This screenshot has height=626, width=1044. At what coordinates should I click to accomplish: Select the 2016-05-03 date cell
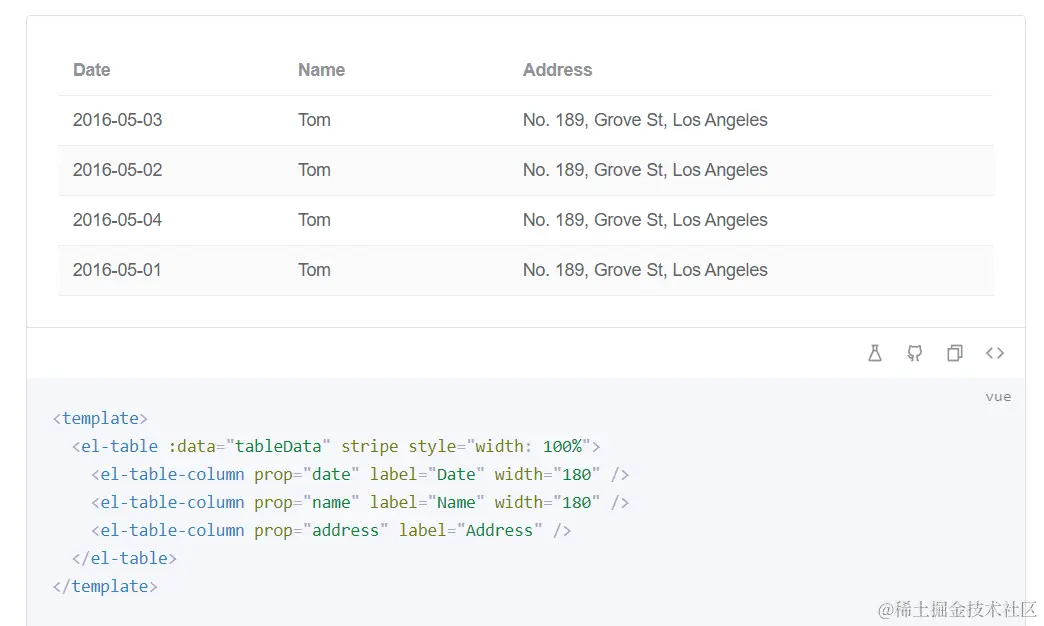tap(117, 120)
